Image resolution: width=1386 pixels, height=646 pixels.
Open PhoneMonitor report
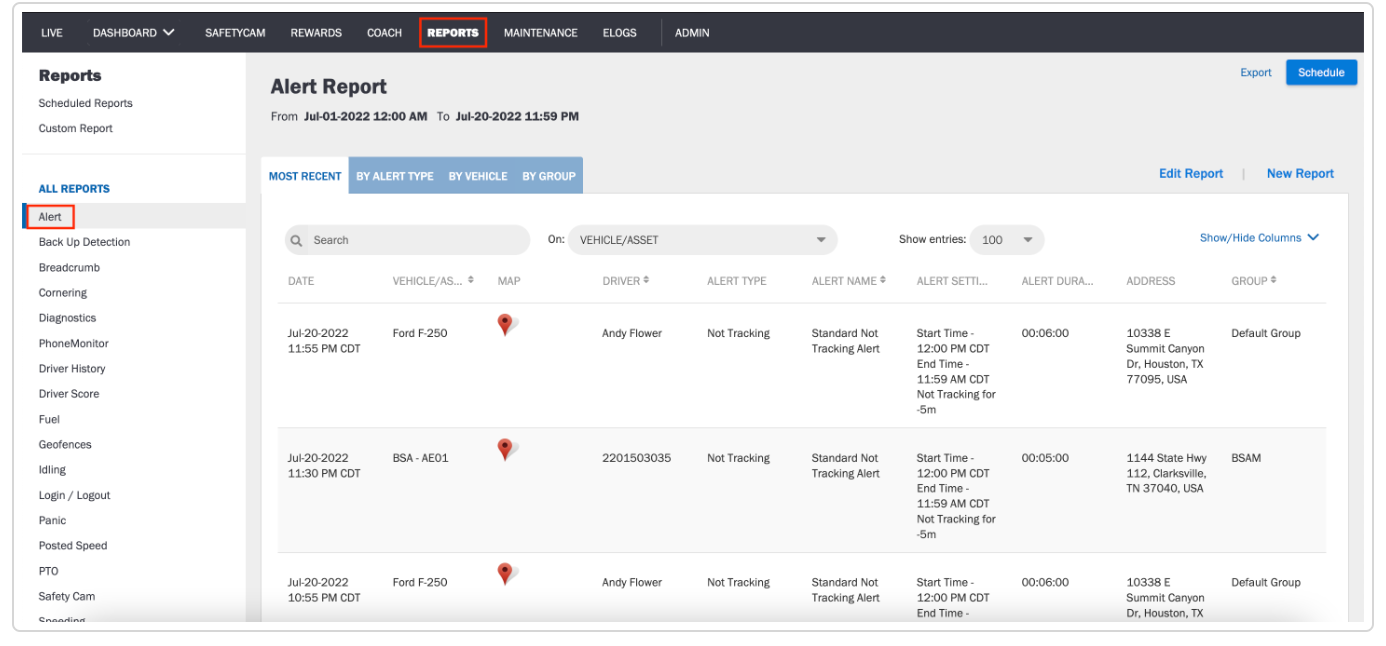(x=74, y=343)
